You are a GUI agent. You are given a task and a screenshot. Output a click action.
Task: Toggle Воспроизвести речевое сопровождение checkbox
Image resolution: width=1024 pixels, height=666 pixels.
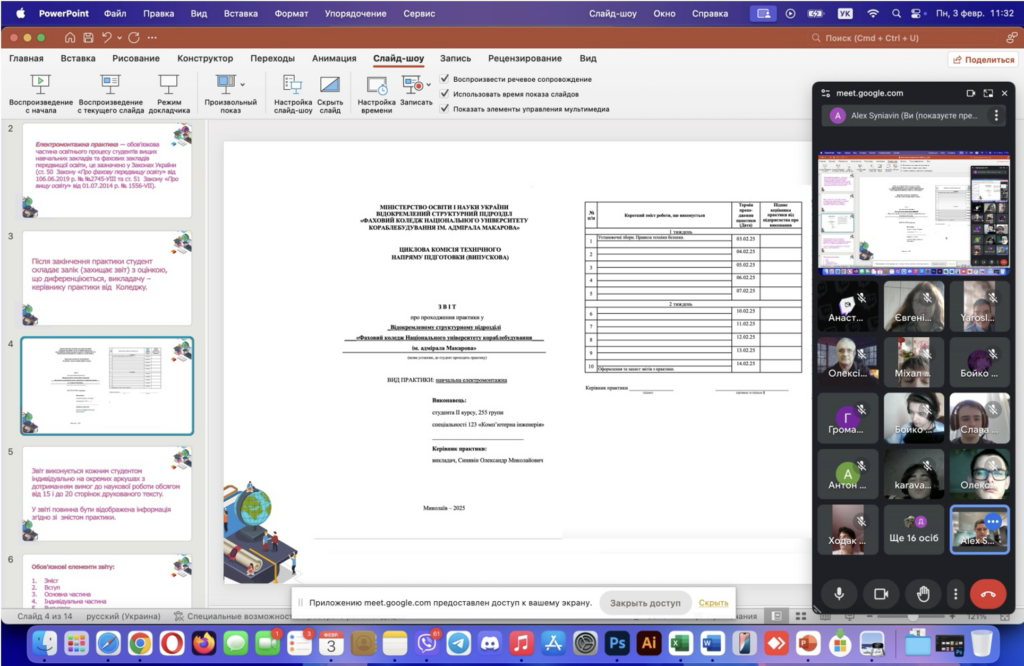coord(445,78)
